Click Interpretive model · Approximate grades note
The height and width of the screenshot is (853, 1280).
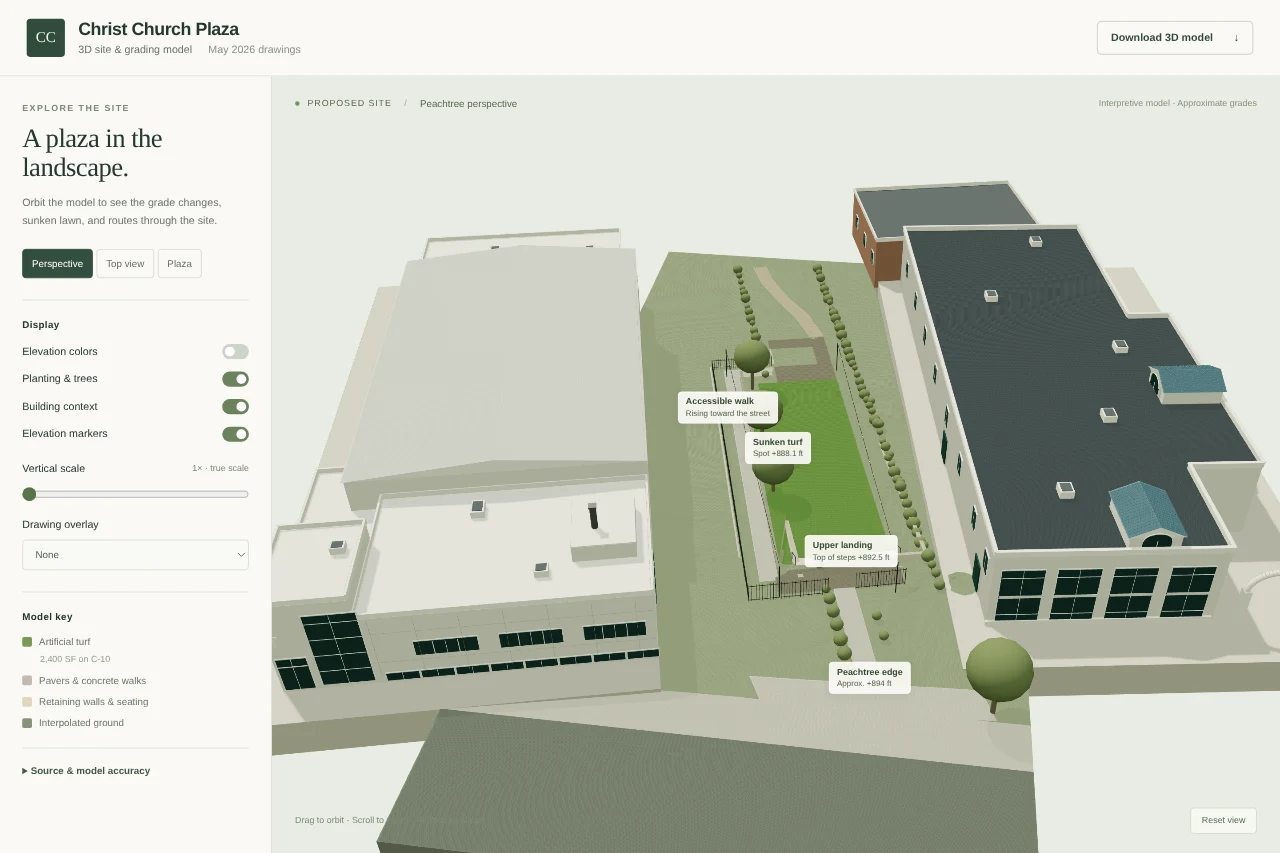tap(1177, 103)
